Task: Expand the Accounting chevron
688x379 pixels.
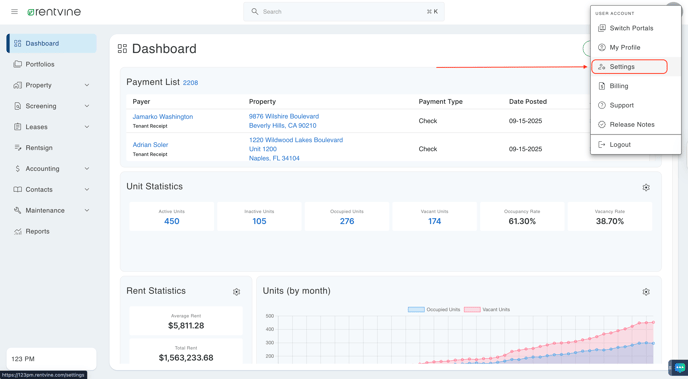Action: coord(87,168)
